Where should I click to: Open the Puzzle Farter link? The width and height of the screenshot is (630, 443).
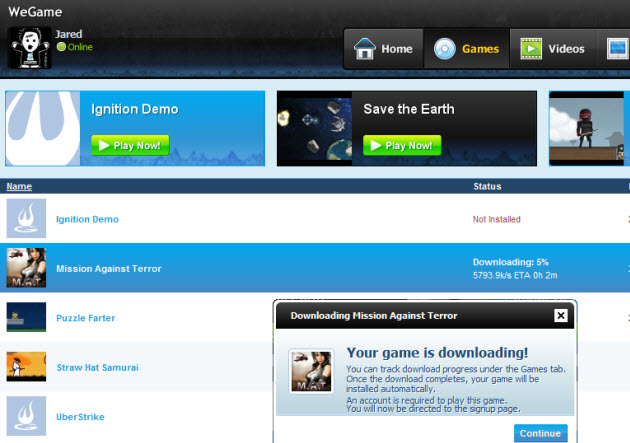click(x=86, y=318)
